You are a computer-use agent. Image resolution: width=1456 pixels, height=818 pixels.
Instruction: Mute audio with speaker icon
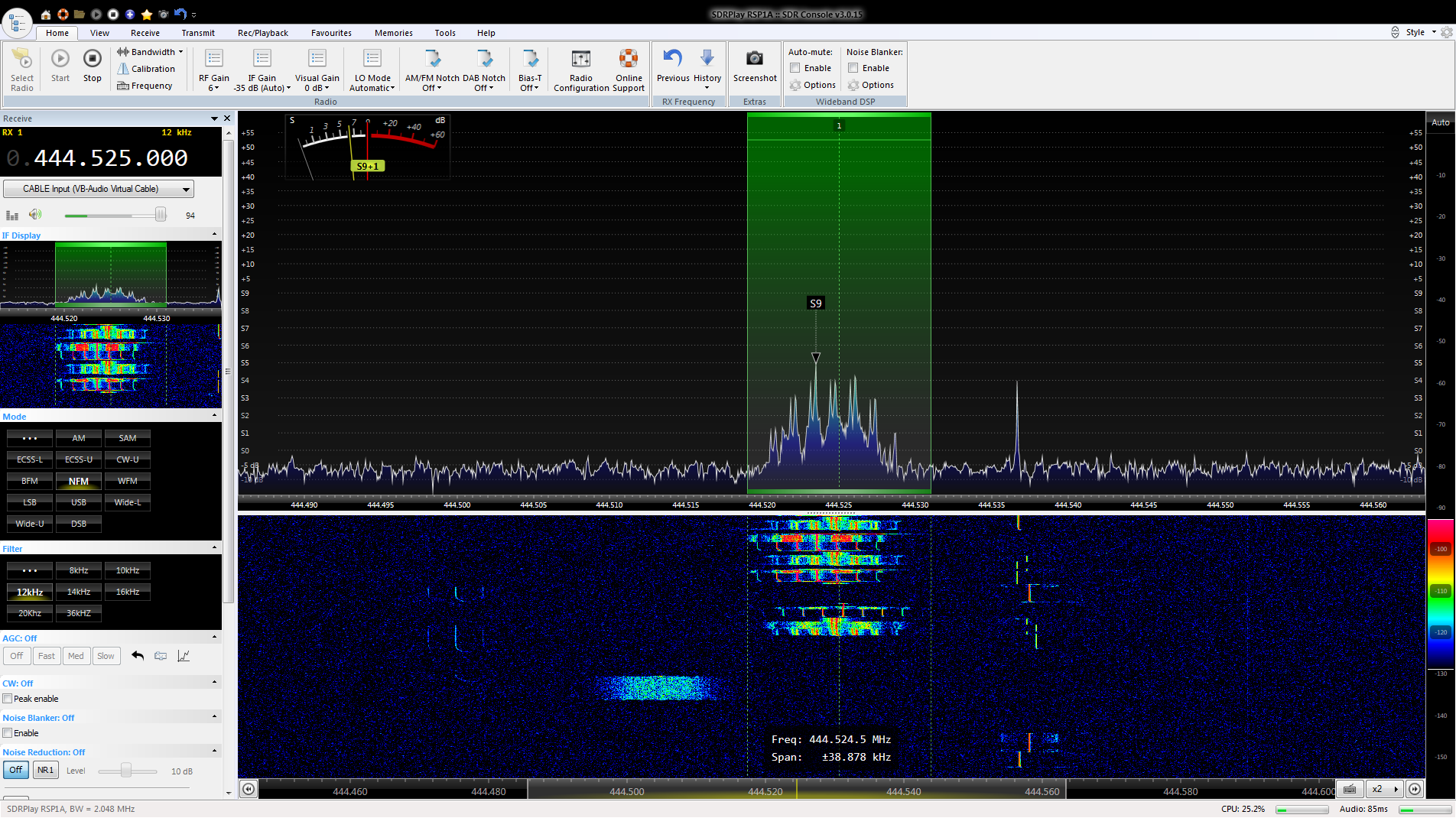(35, 215)
